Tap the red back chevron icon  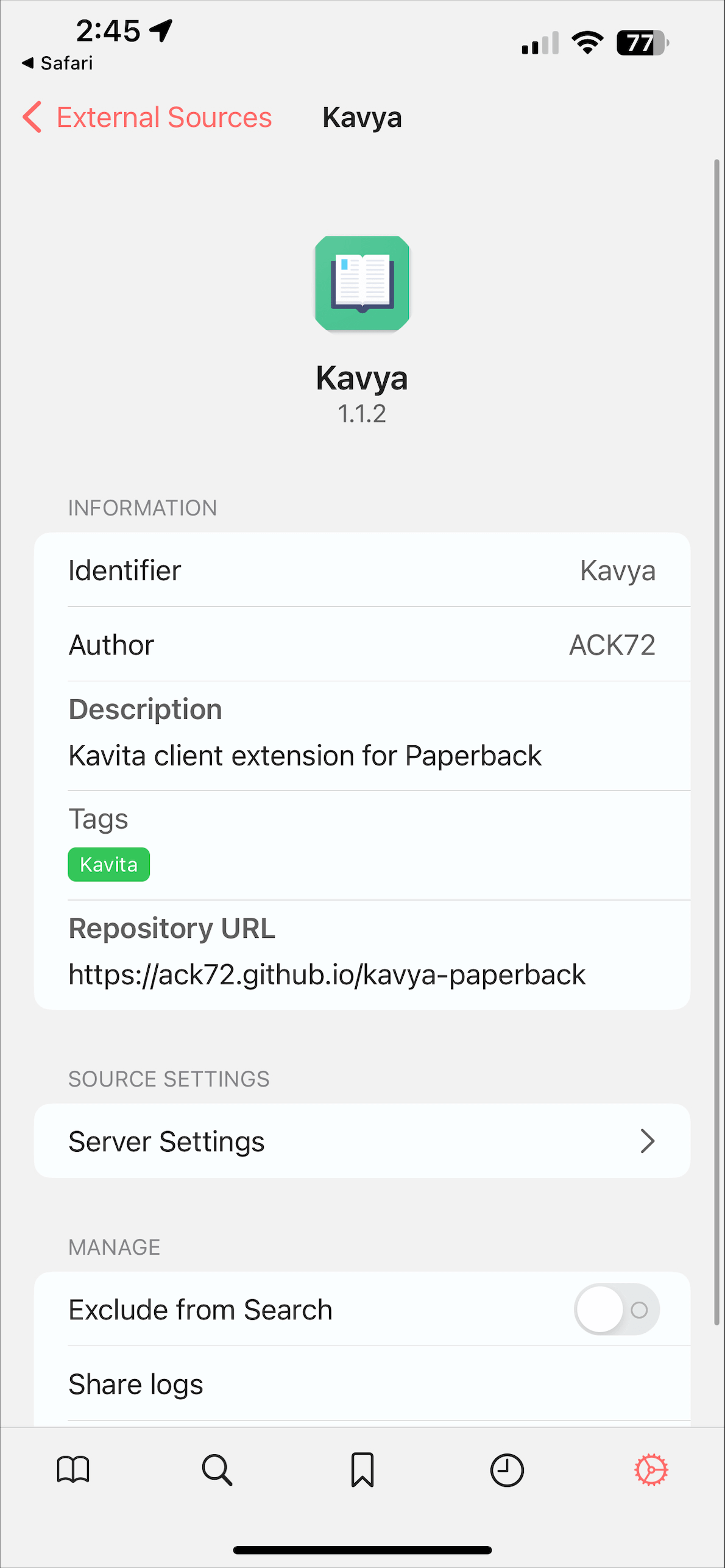tap(32, 117)
